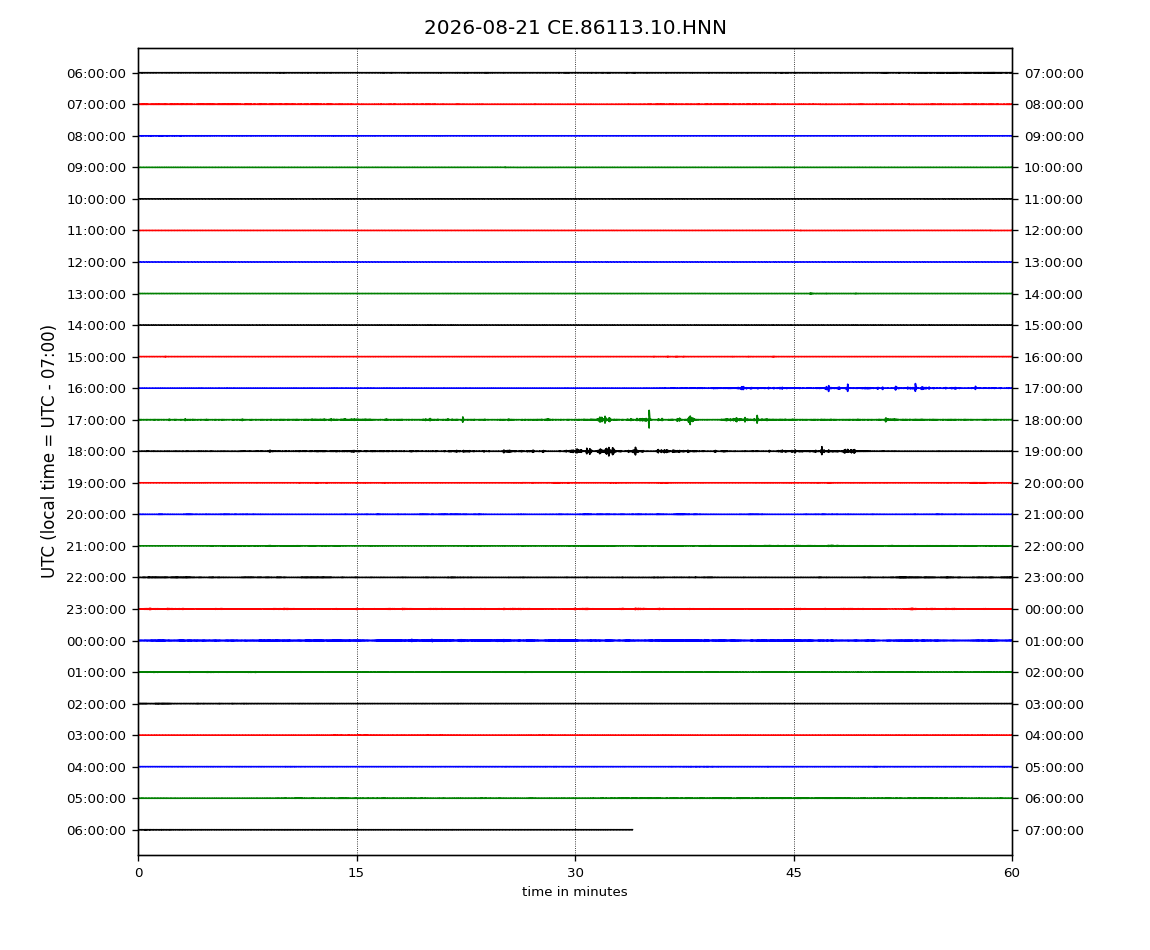Select the x-axis tick label 15
1150x950 pixels.
coord(356,872)
